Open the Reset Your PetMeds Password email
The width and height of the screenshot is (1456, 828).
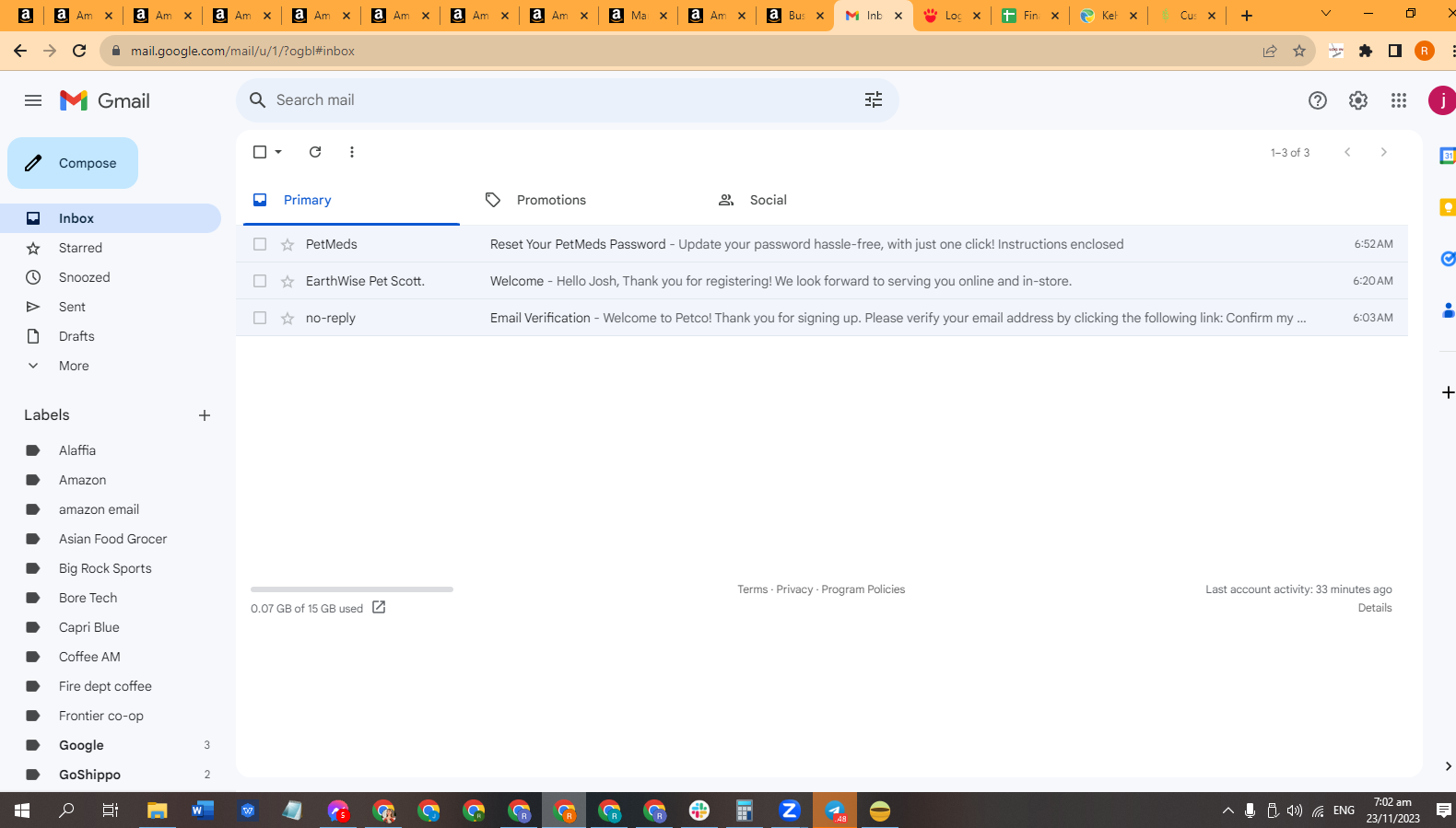pos(822,244)
